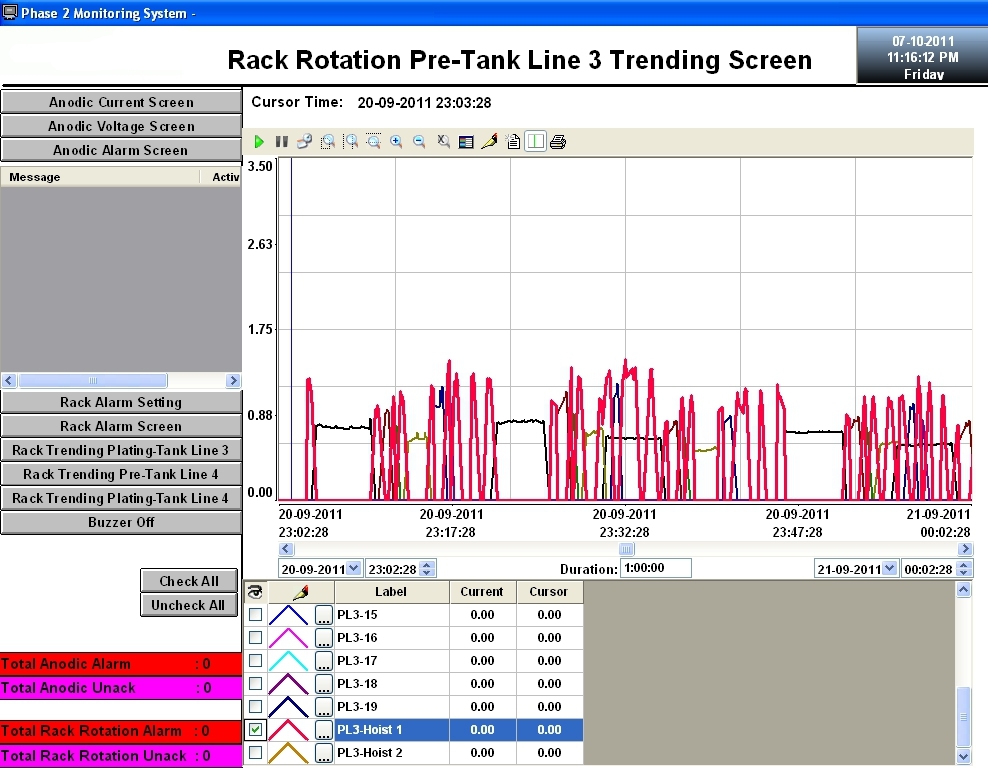Pause the trend chart
The image size is (988, 768).
coord(280,141)
